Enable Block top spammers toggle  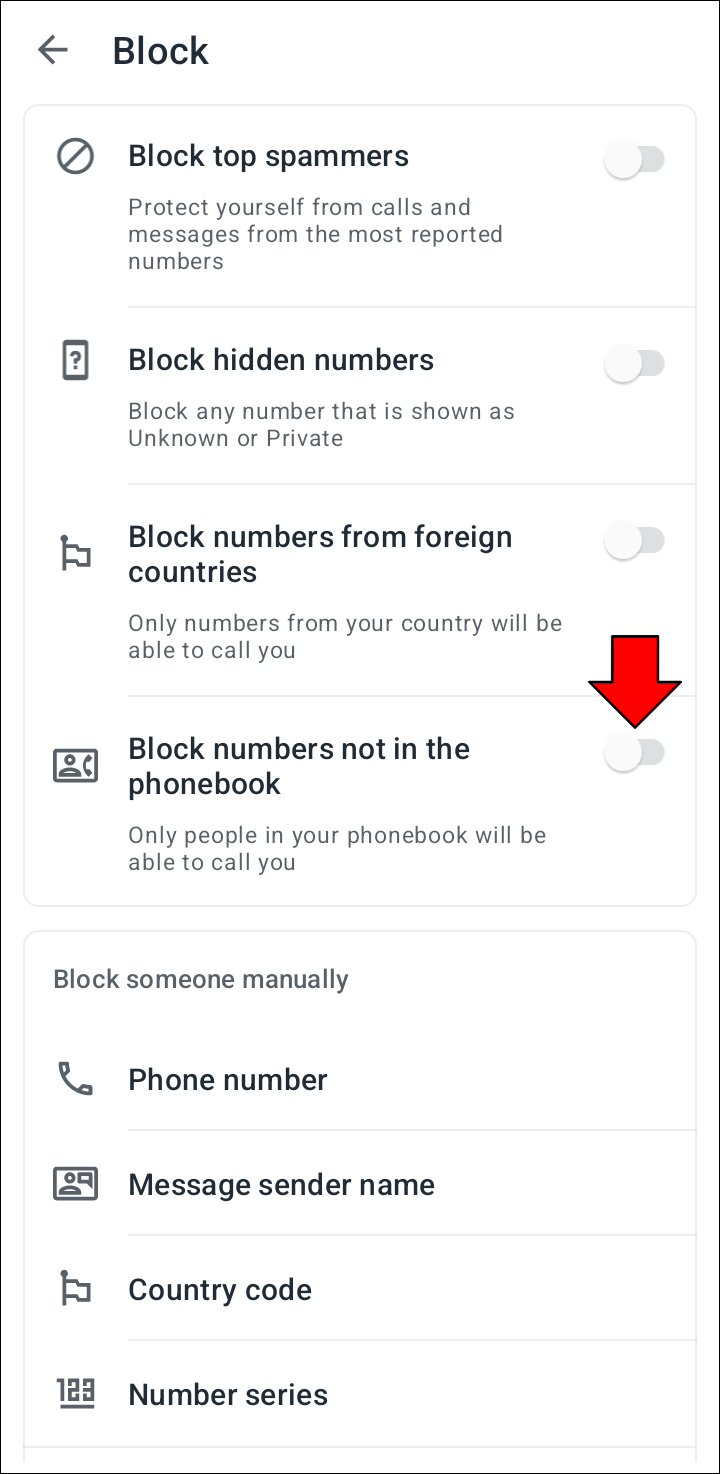(x=634, y=159)
